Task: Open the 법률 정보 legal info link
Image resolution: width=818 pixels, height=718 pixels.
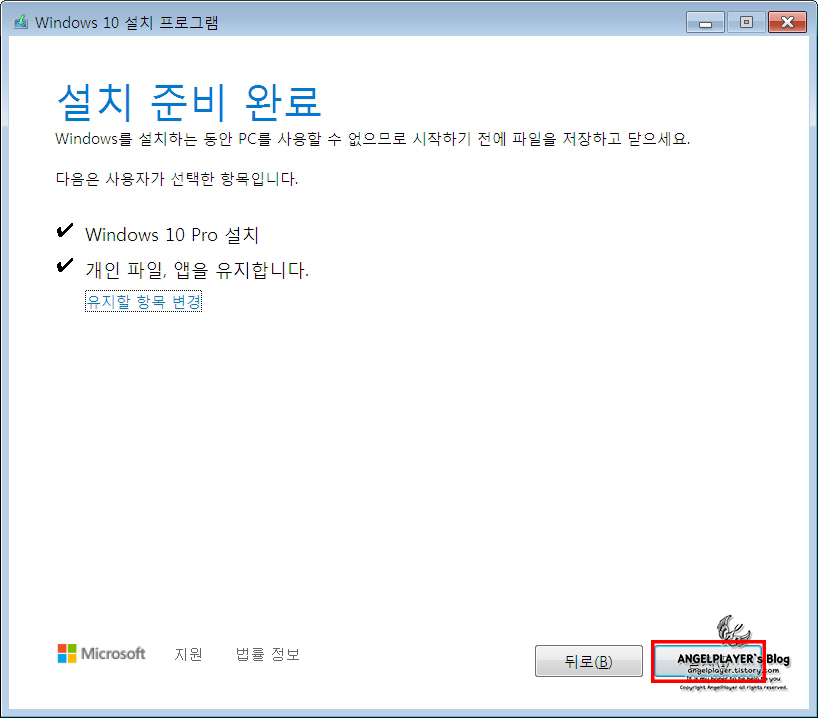Action: click(x=268, y=654)
